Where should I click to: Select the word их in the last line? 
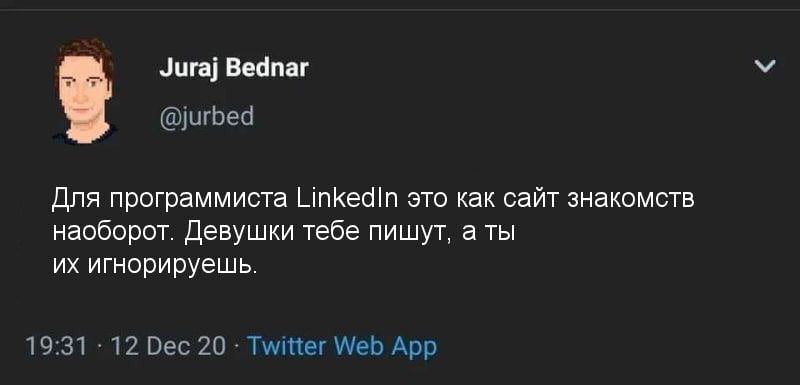pos(66,266)
